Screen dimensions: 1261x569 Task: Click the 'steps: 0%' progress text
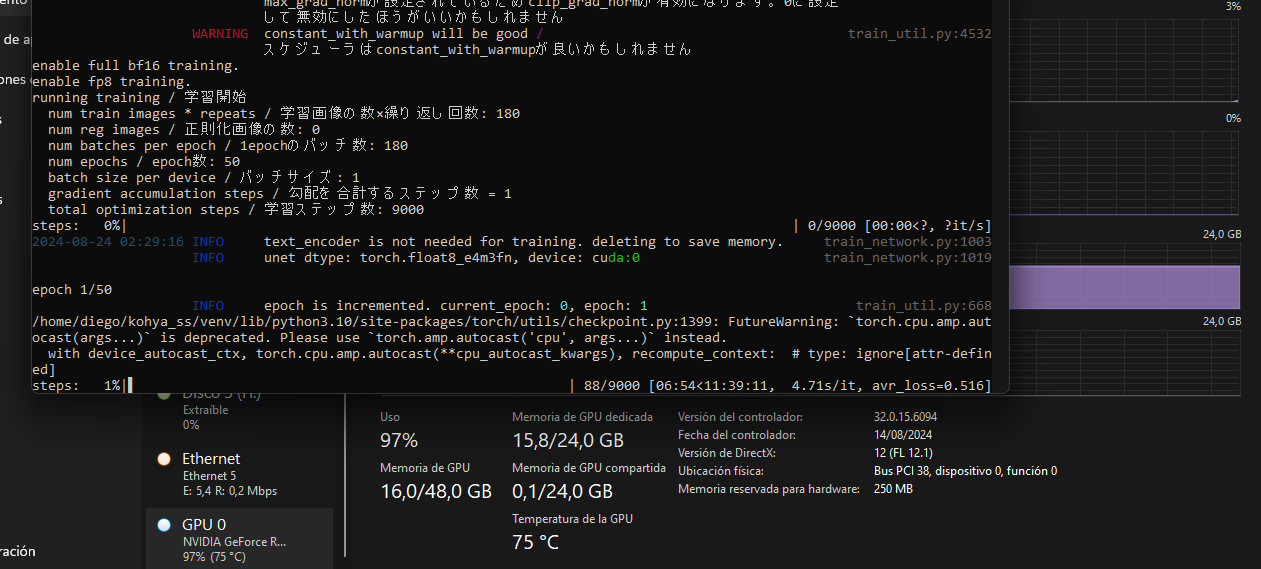pyautogui.click(x=78, y=226)
